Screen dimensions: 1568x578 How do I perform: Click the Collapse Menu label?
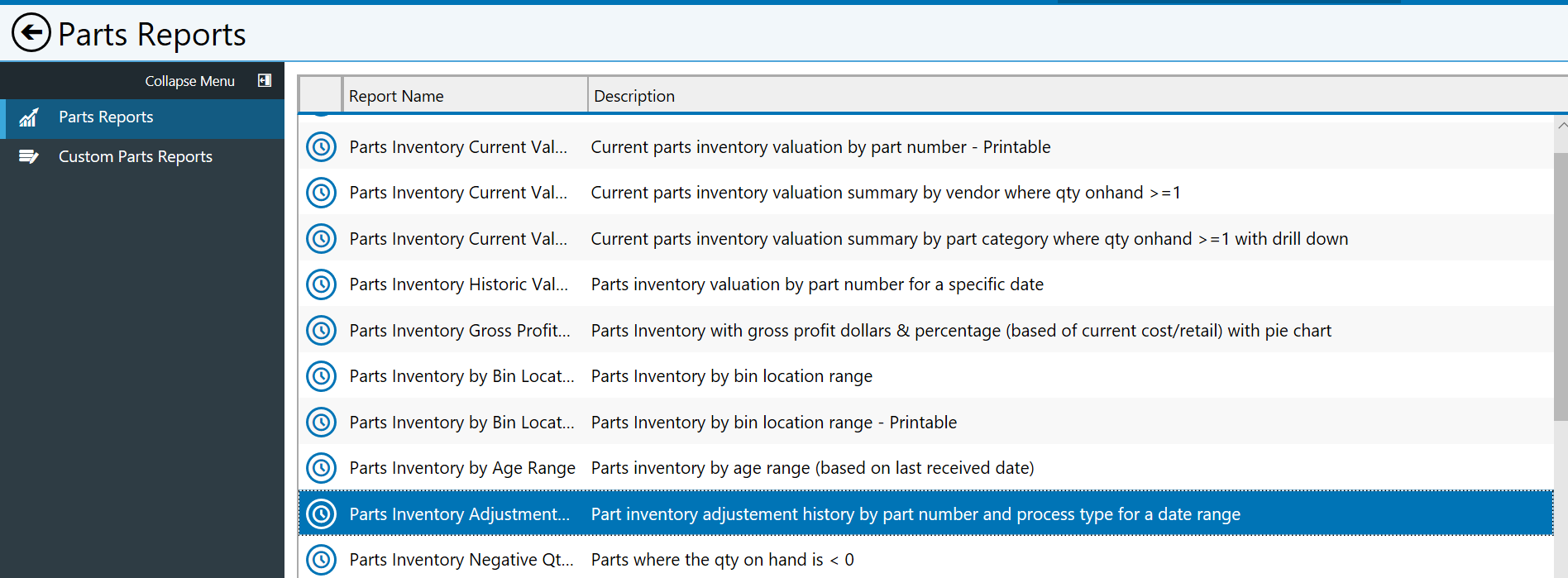[x=189, y=81]
